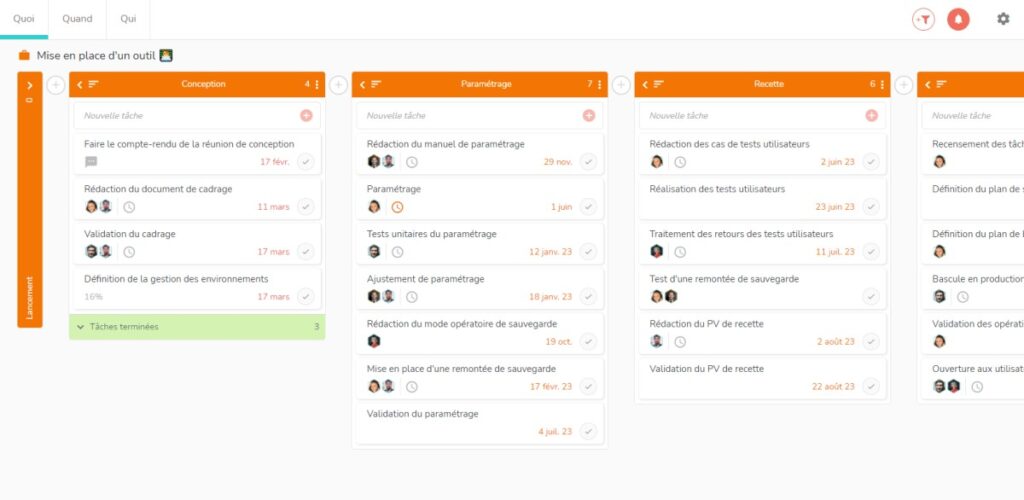The image size is (1024, 500).
Task: Click clock icon on Bascule en production card
Action: click(963, 297)
